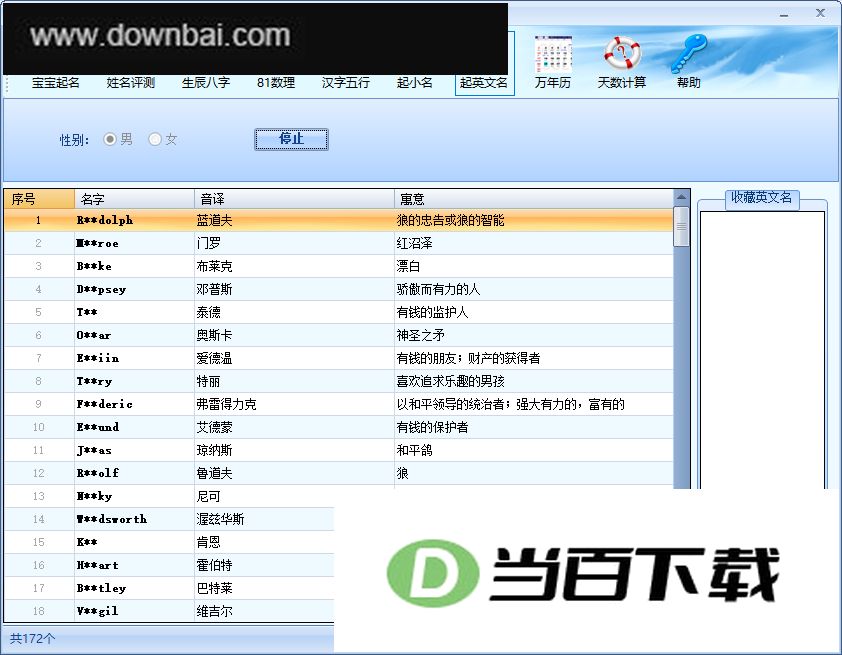Open 帮助 key icon

tap(688, 61)
